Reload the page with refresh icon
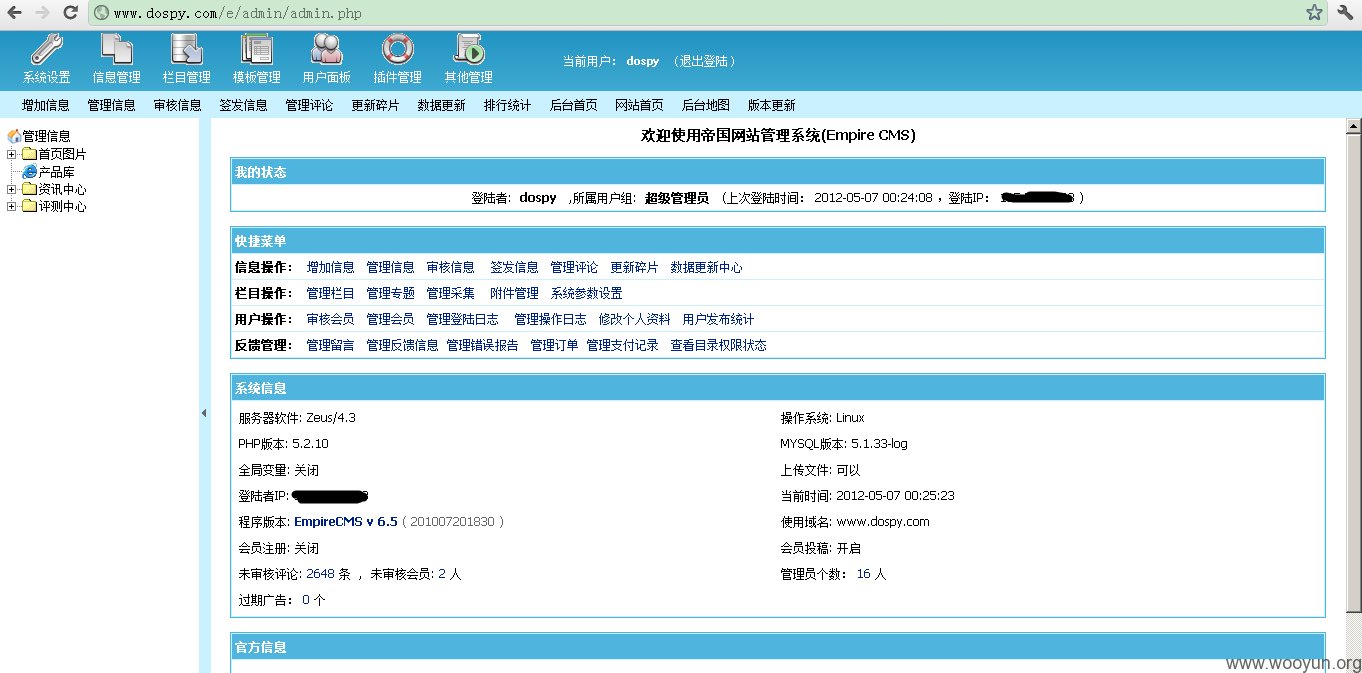The image size is (1362, 673). [x=70, y=13]
